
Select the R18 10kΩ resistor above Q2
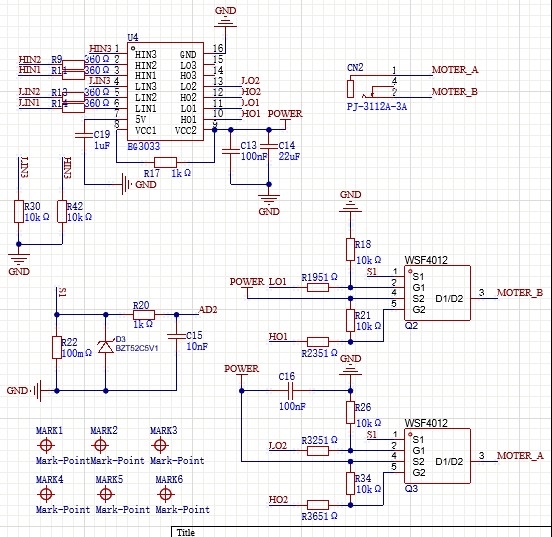(x=350, y=249)
